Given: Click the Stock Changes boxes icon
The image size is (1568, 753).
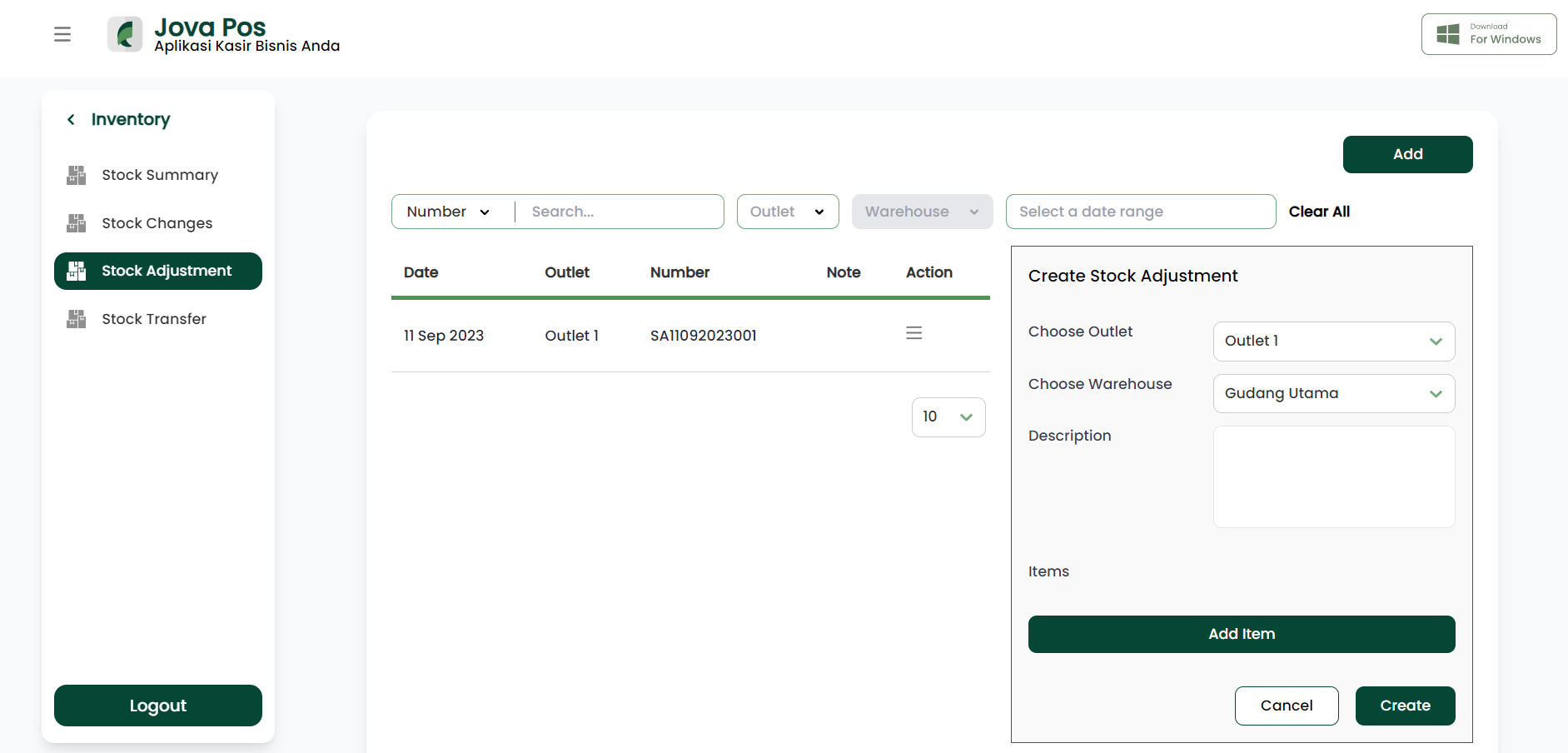Looking at the screenshot, I should click(x=77, y=223).
